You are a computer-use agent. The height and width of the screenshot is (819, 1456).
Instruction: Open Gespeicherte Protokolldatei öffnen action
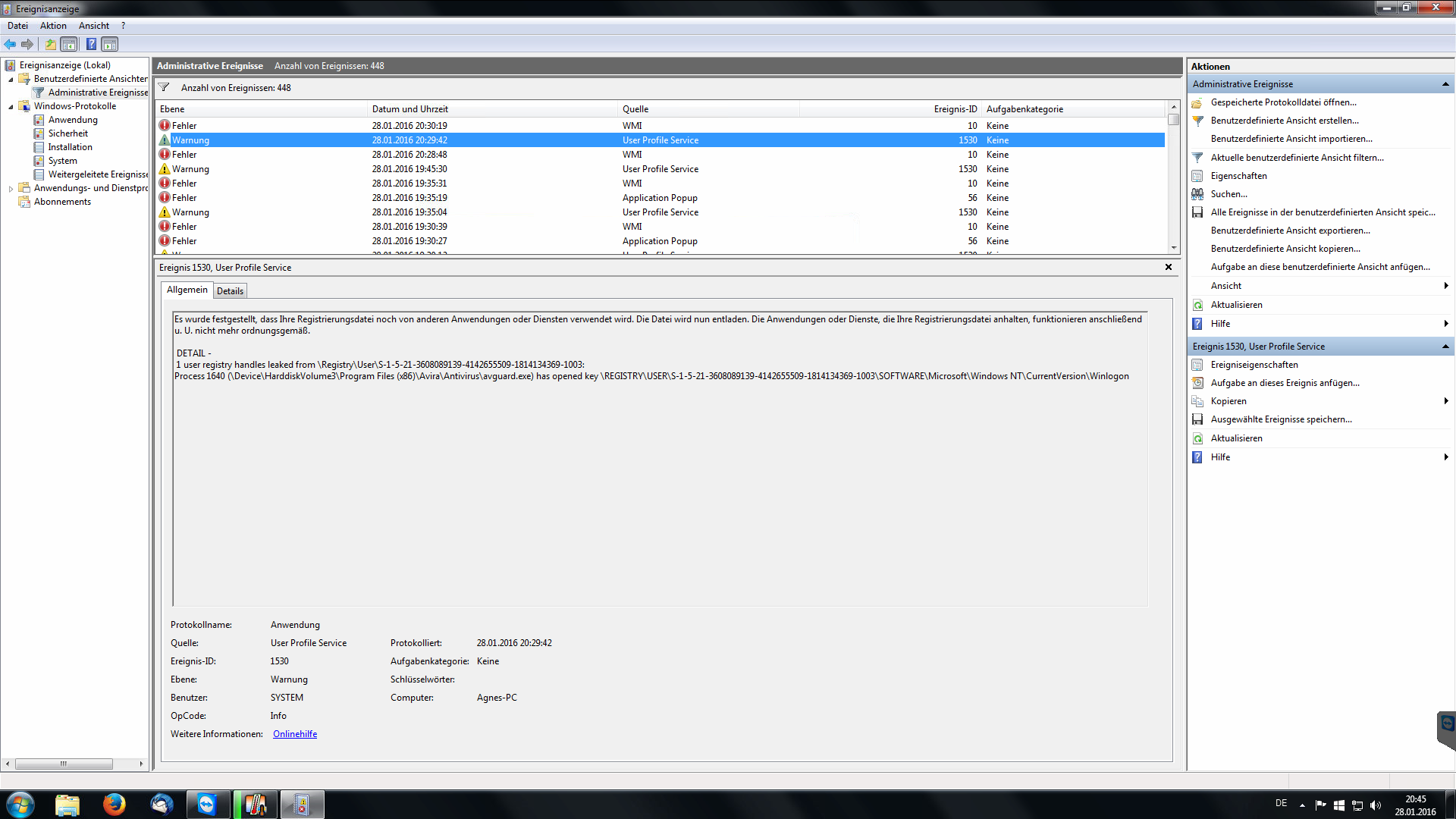point(1283,102)
